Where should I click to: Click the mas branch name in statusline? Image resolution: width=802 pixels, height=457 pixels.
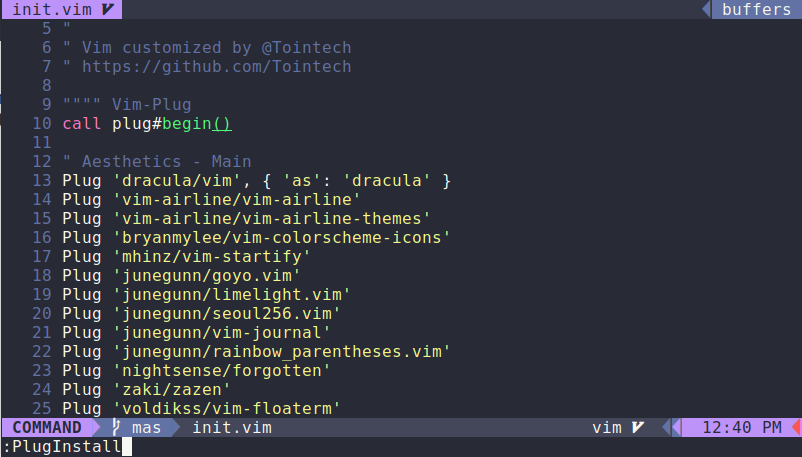(146, 427)
